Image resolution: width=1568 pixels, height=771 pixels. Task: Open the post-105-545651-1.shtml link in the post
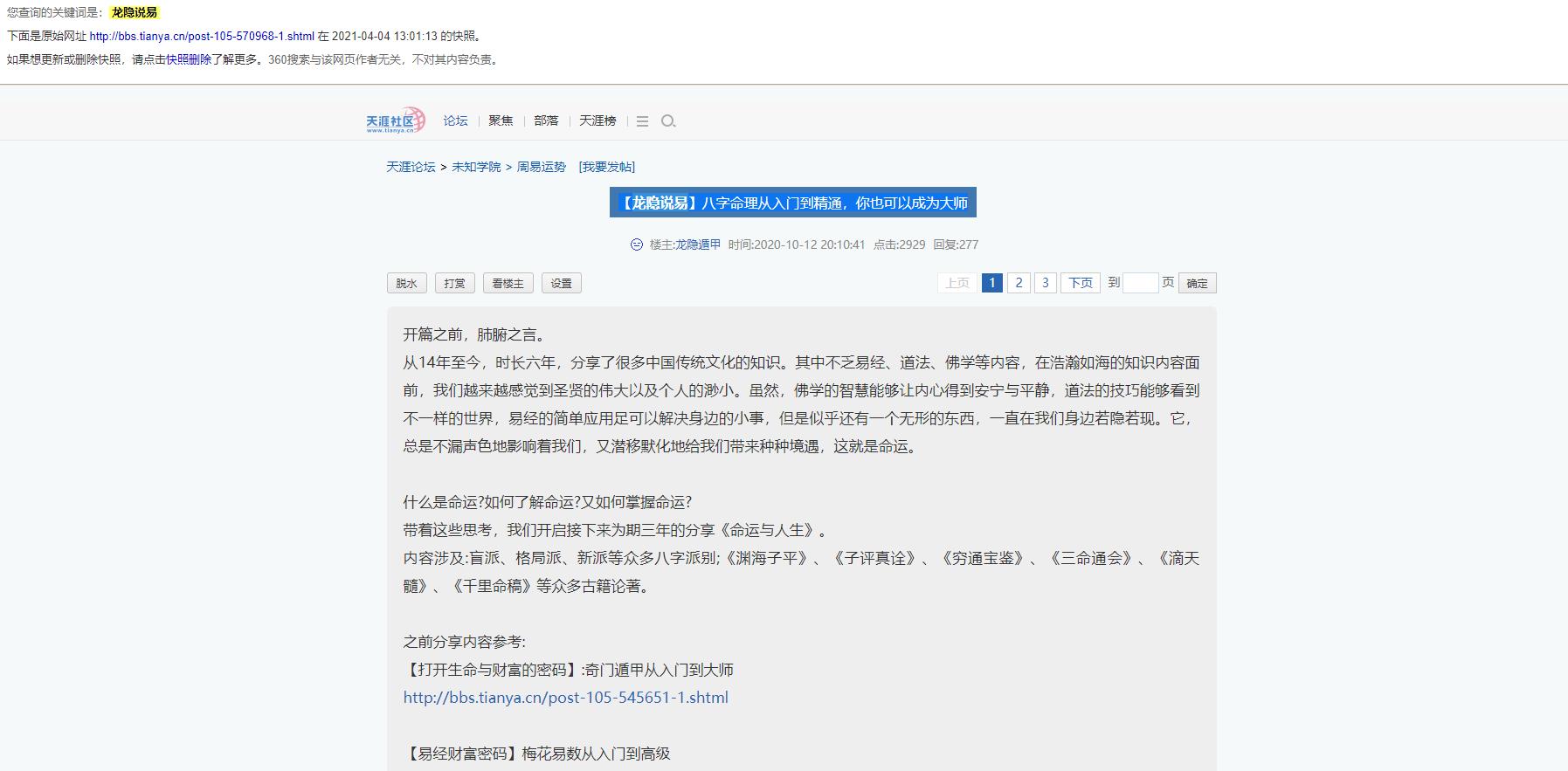[565, 698]
